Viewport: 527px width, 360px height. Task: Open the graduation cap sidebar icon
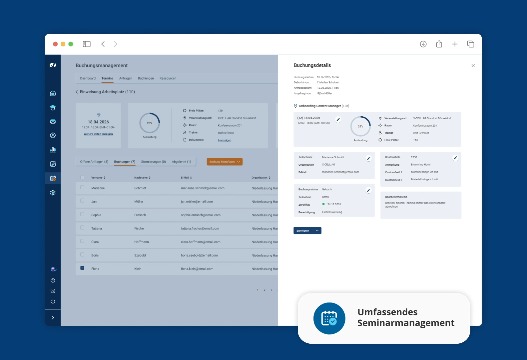[x=53, y=108]
